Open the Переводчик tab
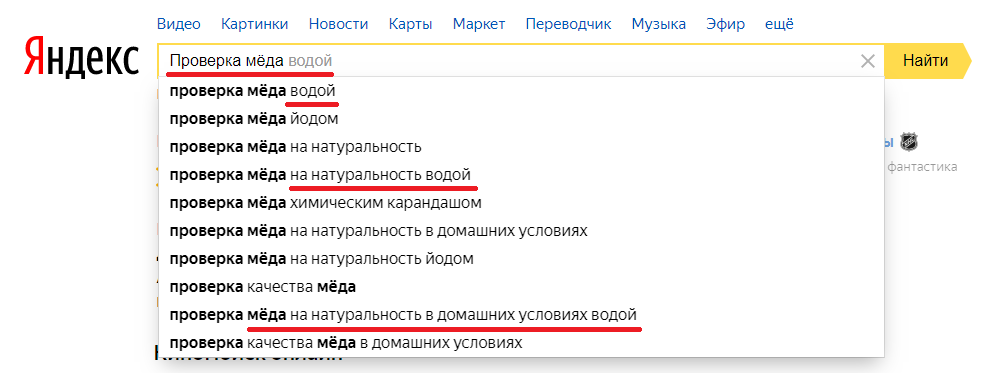Image resolution: width=1002 pixels, height=373 pixels. pos(568,24)
